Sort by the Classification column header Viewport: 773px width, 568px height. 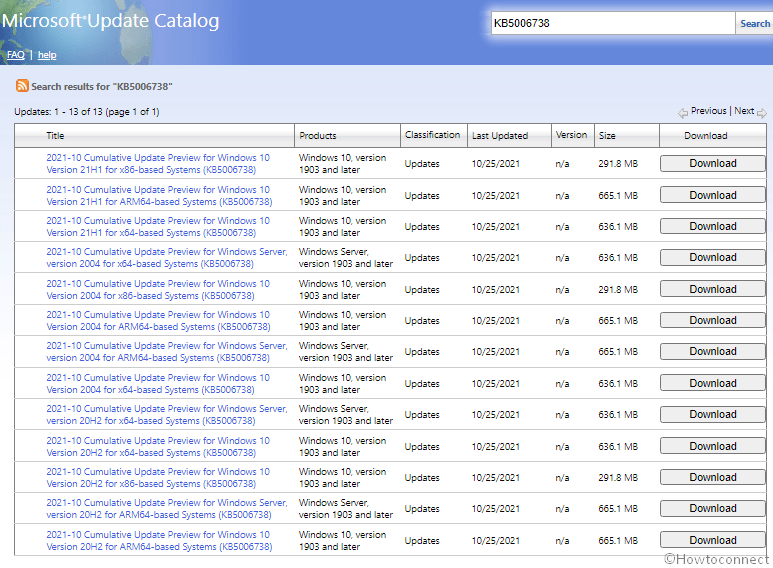coord(432,135)
